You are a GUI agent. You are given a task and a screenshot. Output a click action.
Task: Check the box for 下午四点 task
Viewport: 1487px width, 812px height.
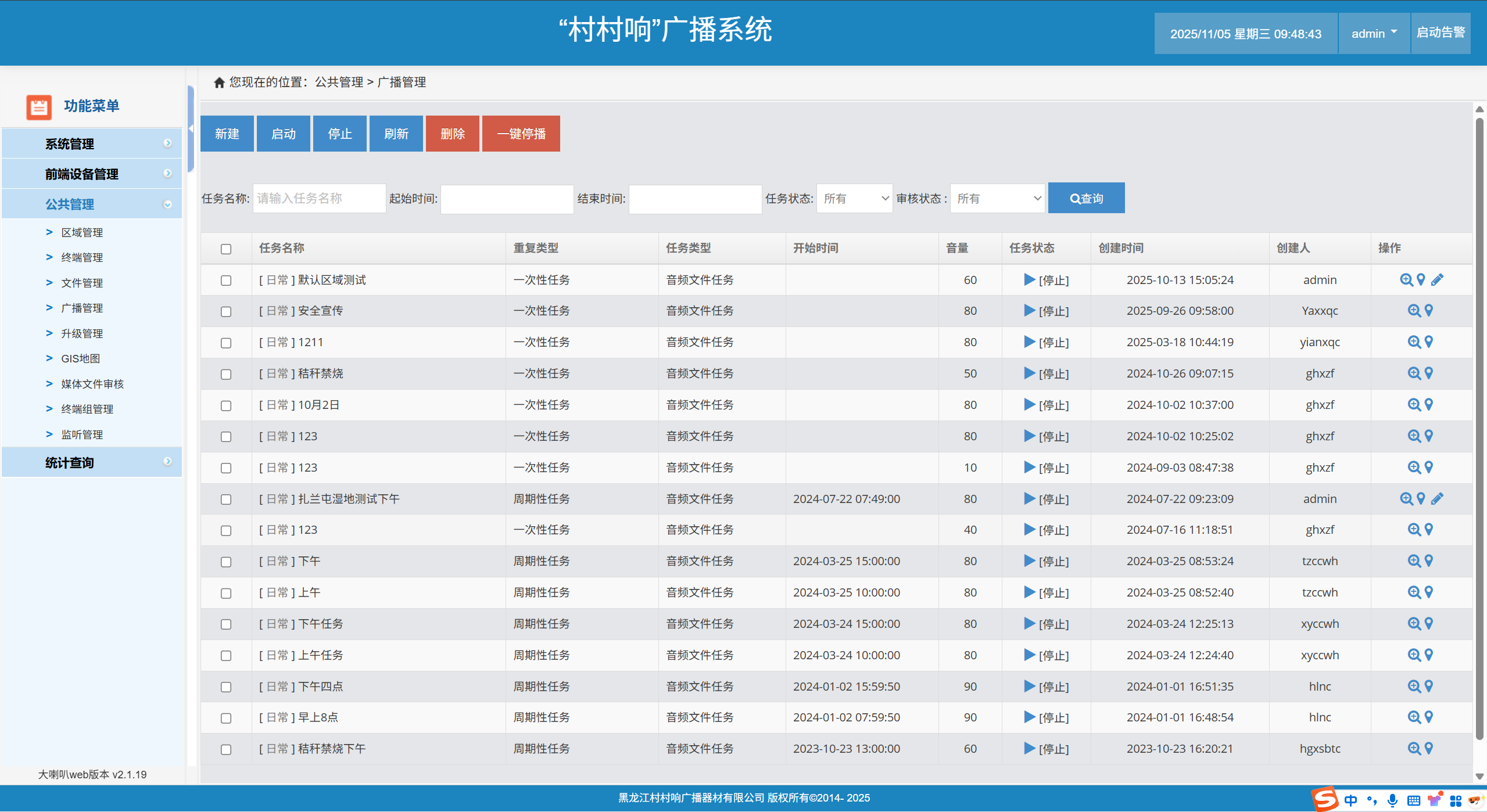(226, 687)
